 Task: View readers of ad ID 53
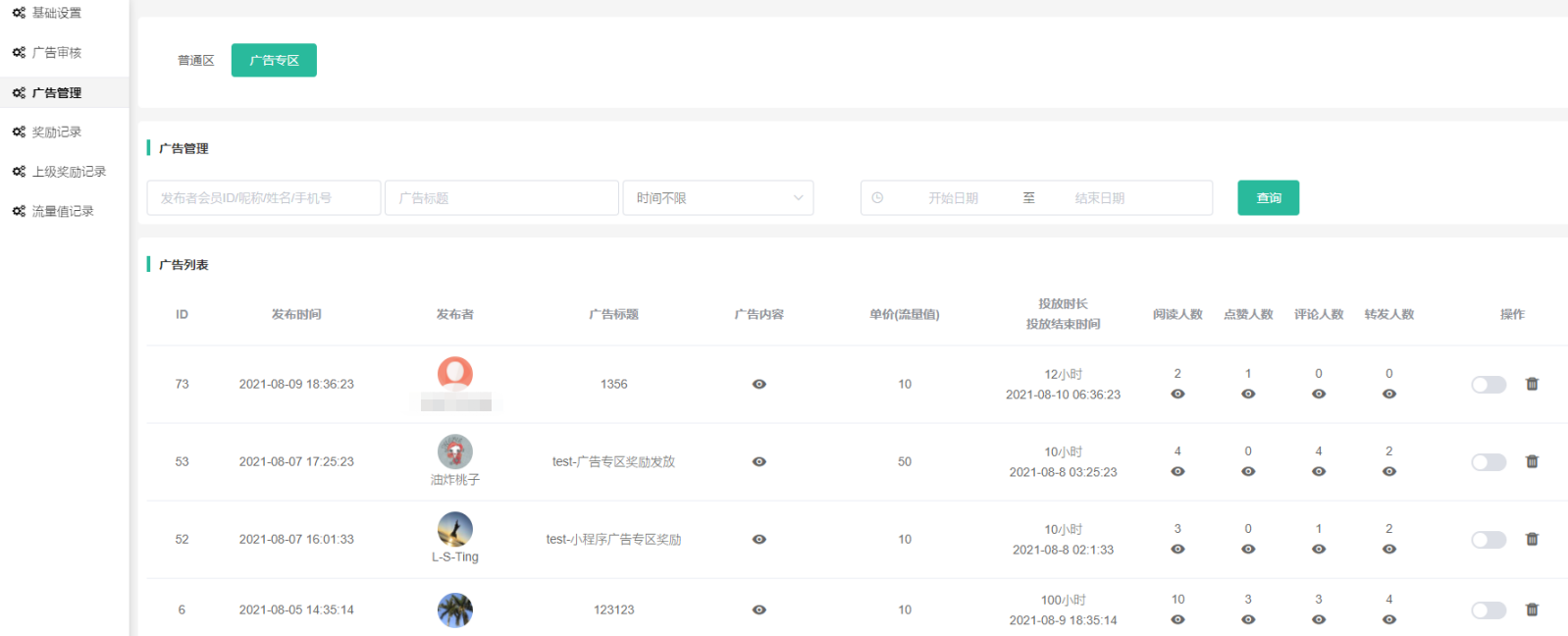coord(1177,472)
